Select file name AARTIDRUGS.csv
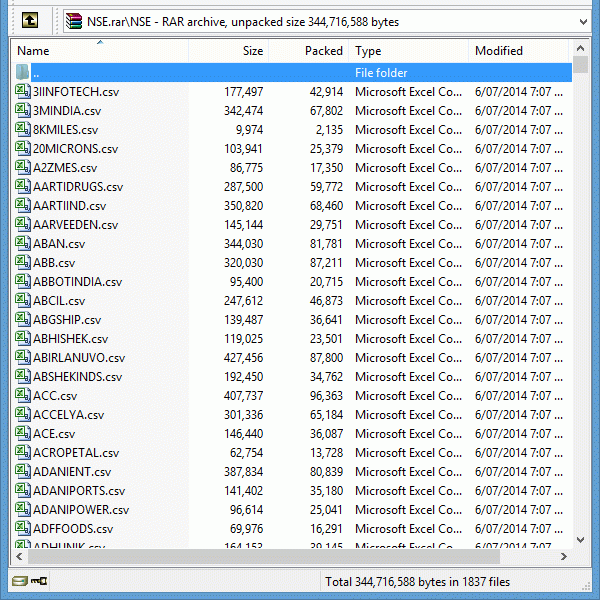Image resolution: width=600 pixels, height=600 pixels. pos(78,187)
